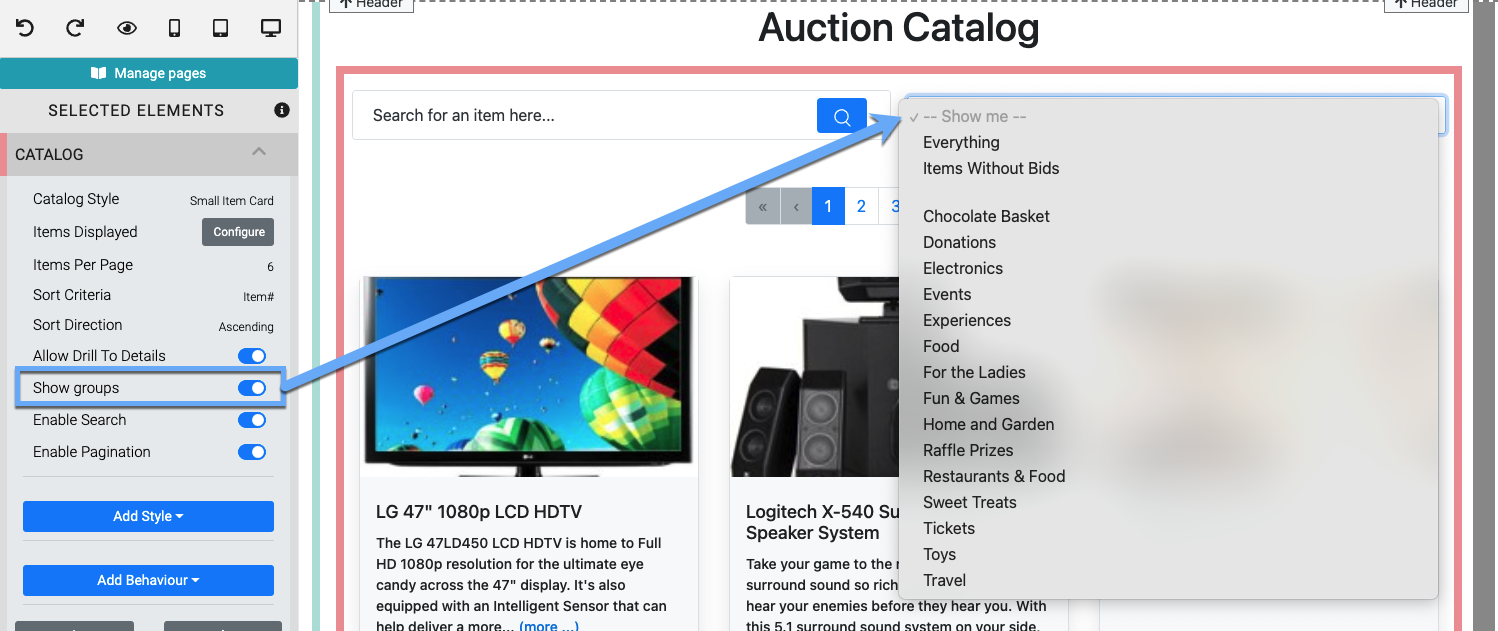Click the undo arrow icon
This screenshot has width=1498, height=631.
tap(25, 28)
